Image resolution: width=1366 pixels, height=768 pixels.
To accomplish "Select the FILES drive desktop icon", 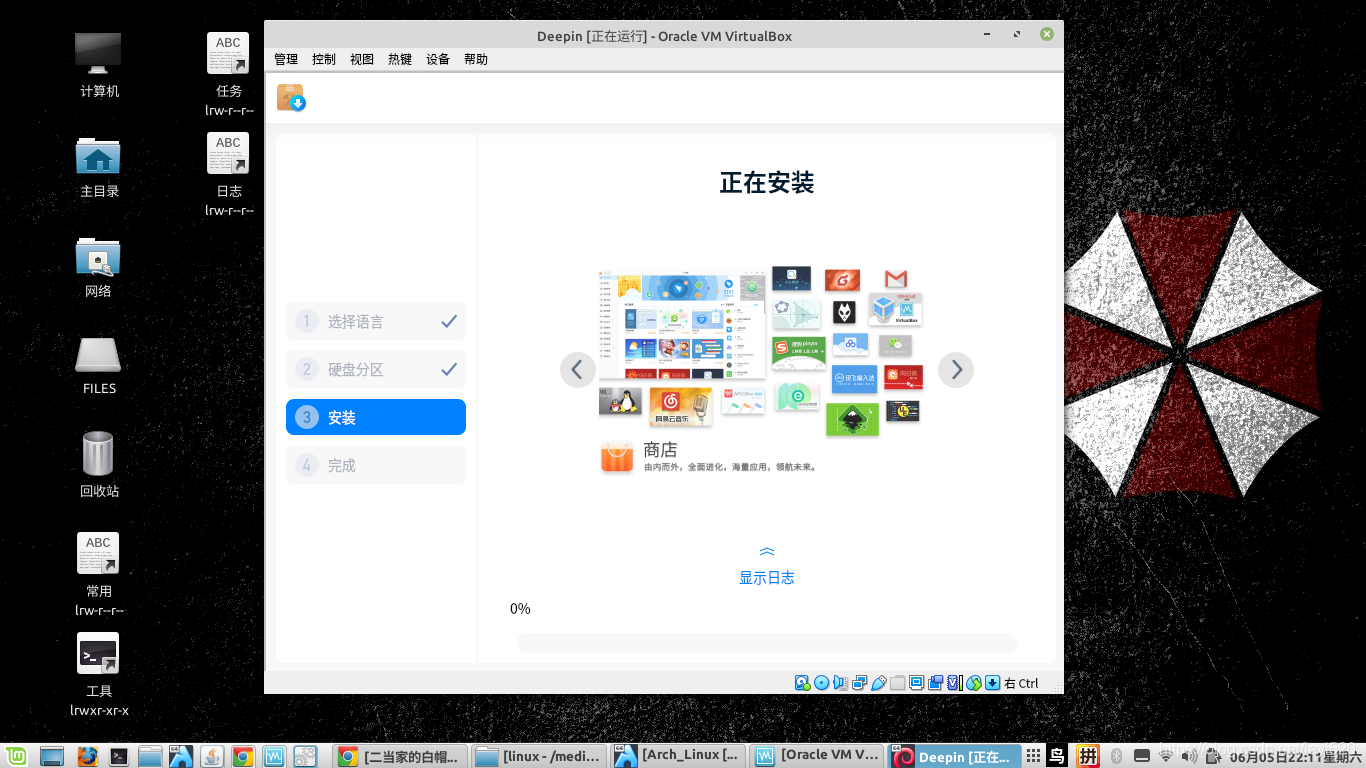I will tap(99, 365).
